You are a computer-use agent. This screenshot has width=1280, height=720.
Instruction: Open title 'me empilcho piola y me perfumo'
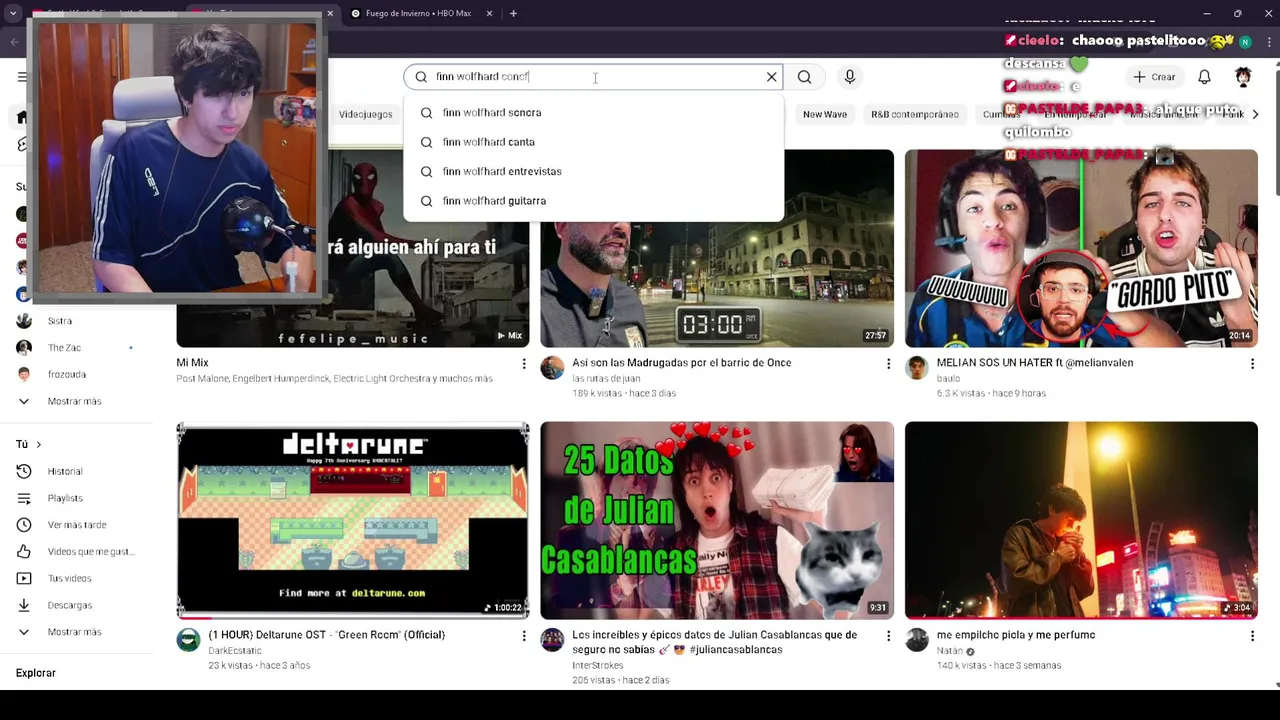(1016, 635)
